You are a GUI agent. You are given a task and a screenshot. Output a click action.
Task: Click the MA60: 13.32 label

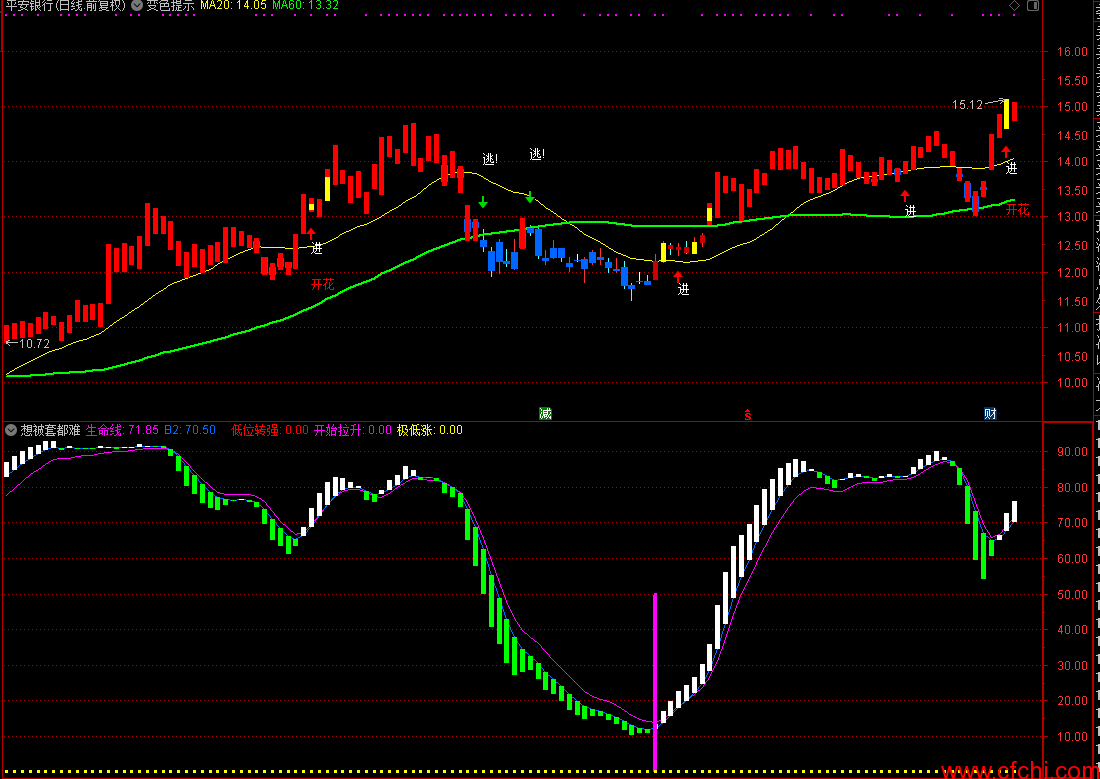click(306, 6)
